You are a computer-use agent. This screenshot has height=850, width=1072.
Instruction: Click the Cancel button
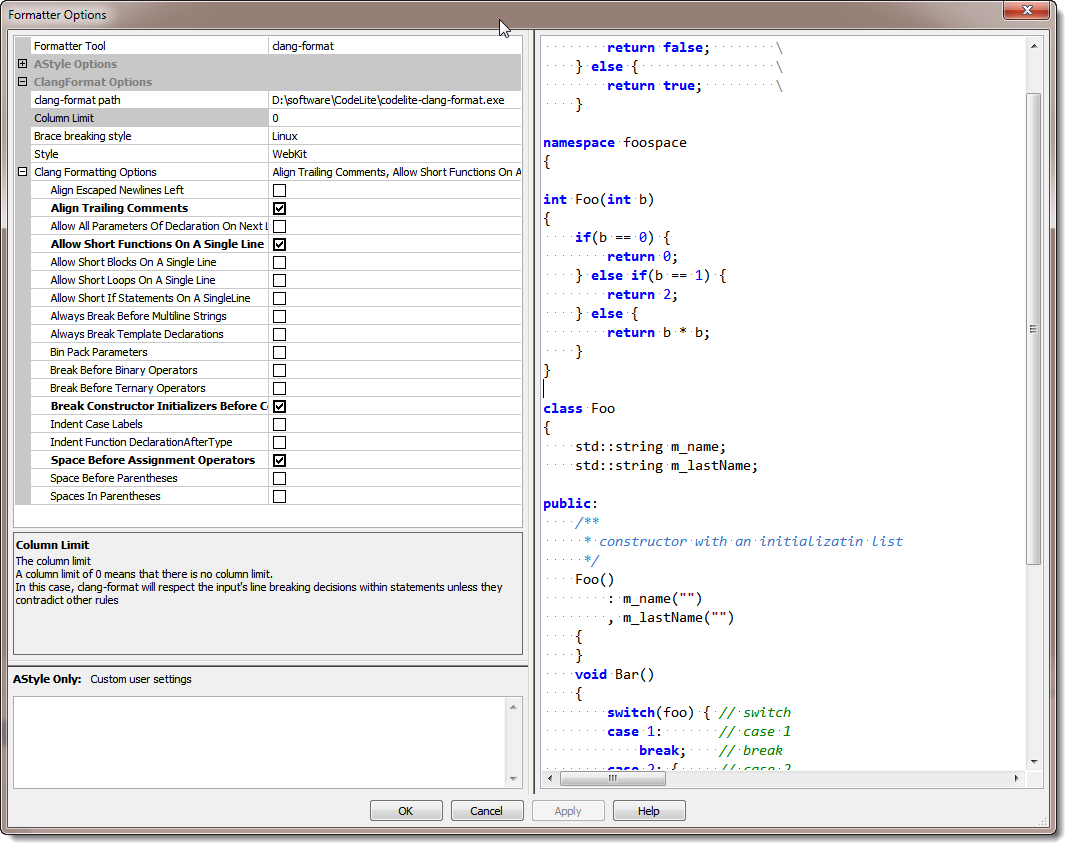[x=487, y=810]
